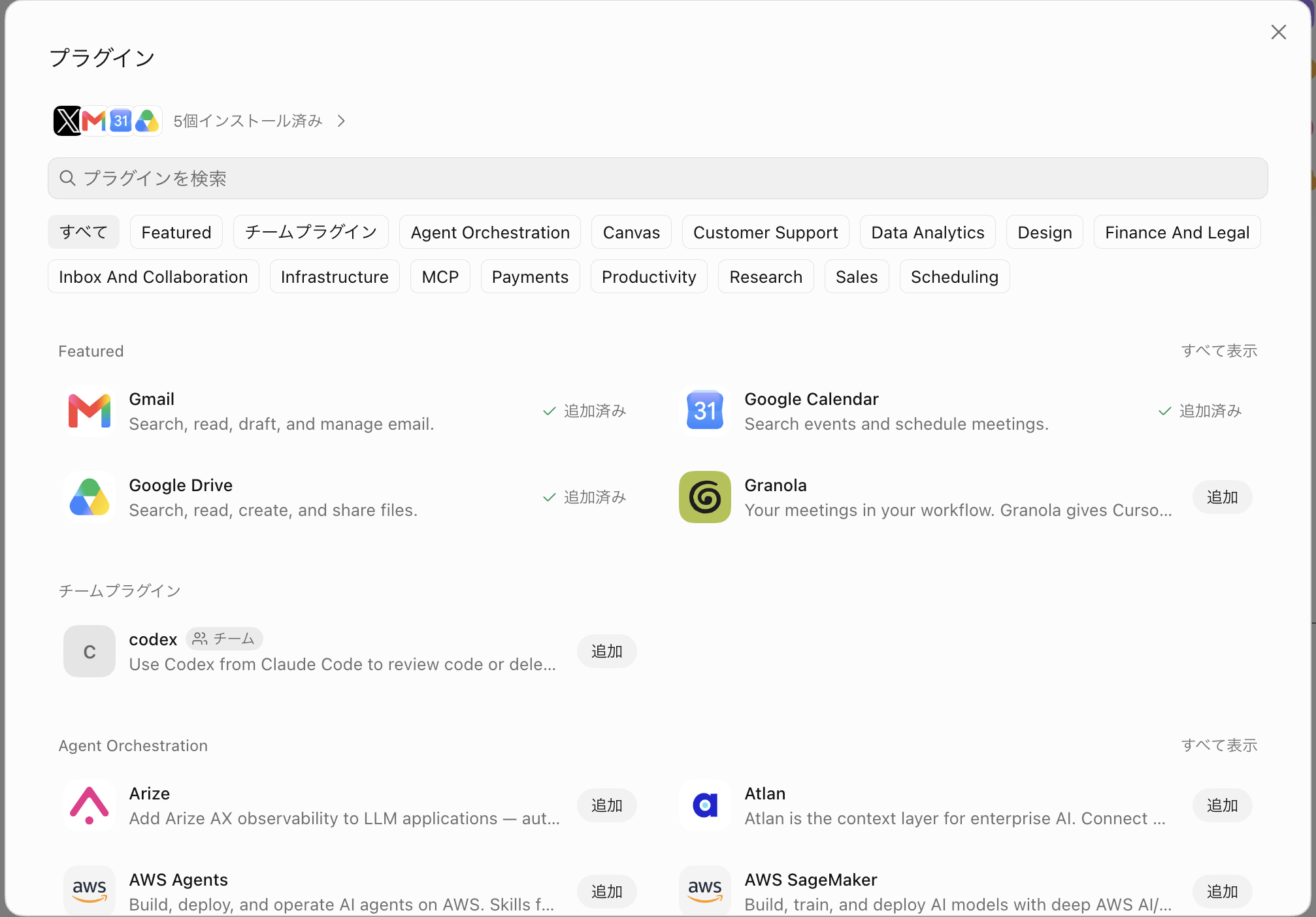Show all Featured plugins via すべて表示
1316x917 pixels.
1219,351
